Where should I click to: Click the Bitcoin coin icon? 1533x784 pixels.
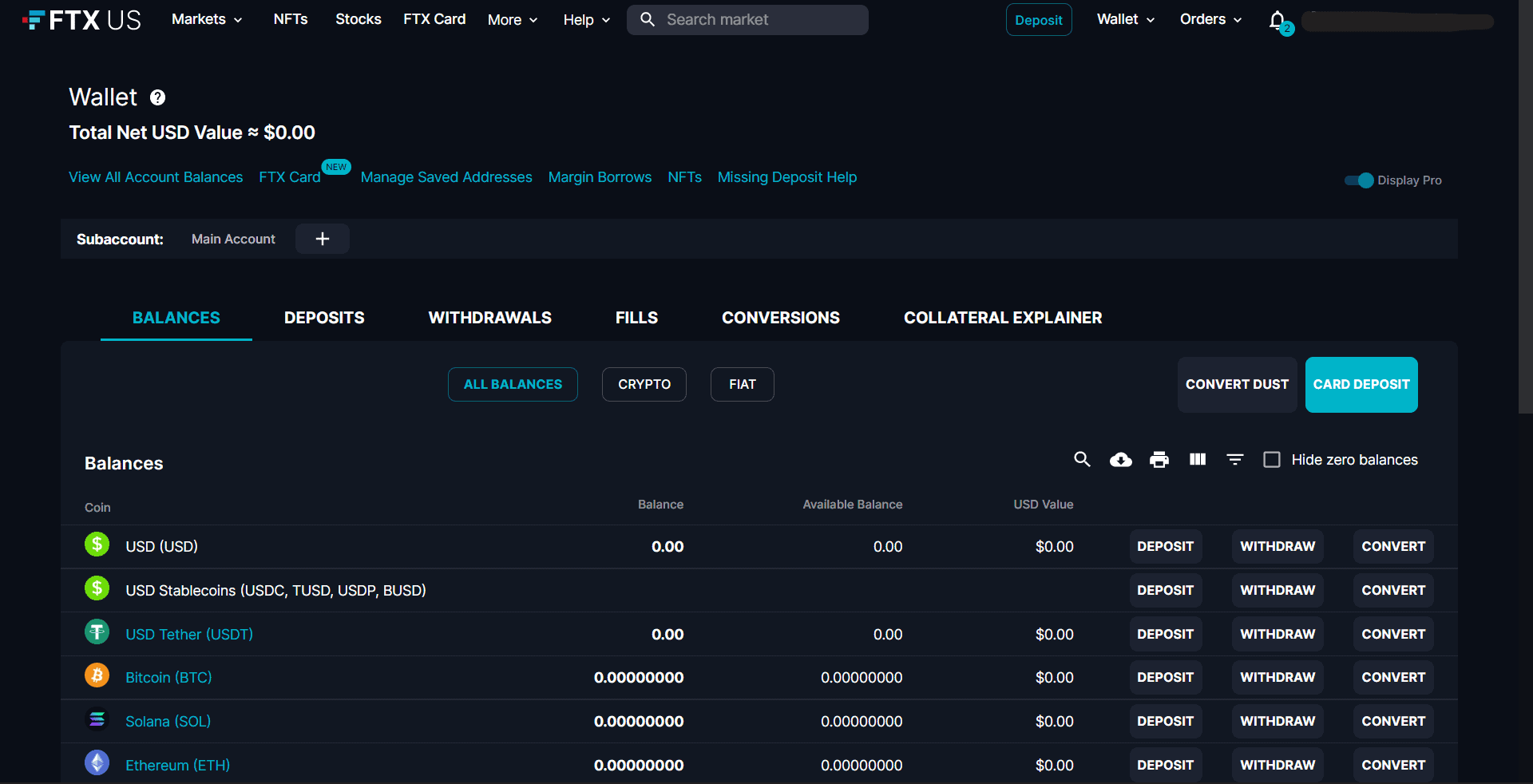click(x=97, y=675)
